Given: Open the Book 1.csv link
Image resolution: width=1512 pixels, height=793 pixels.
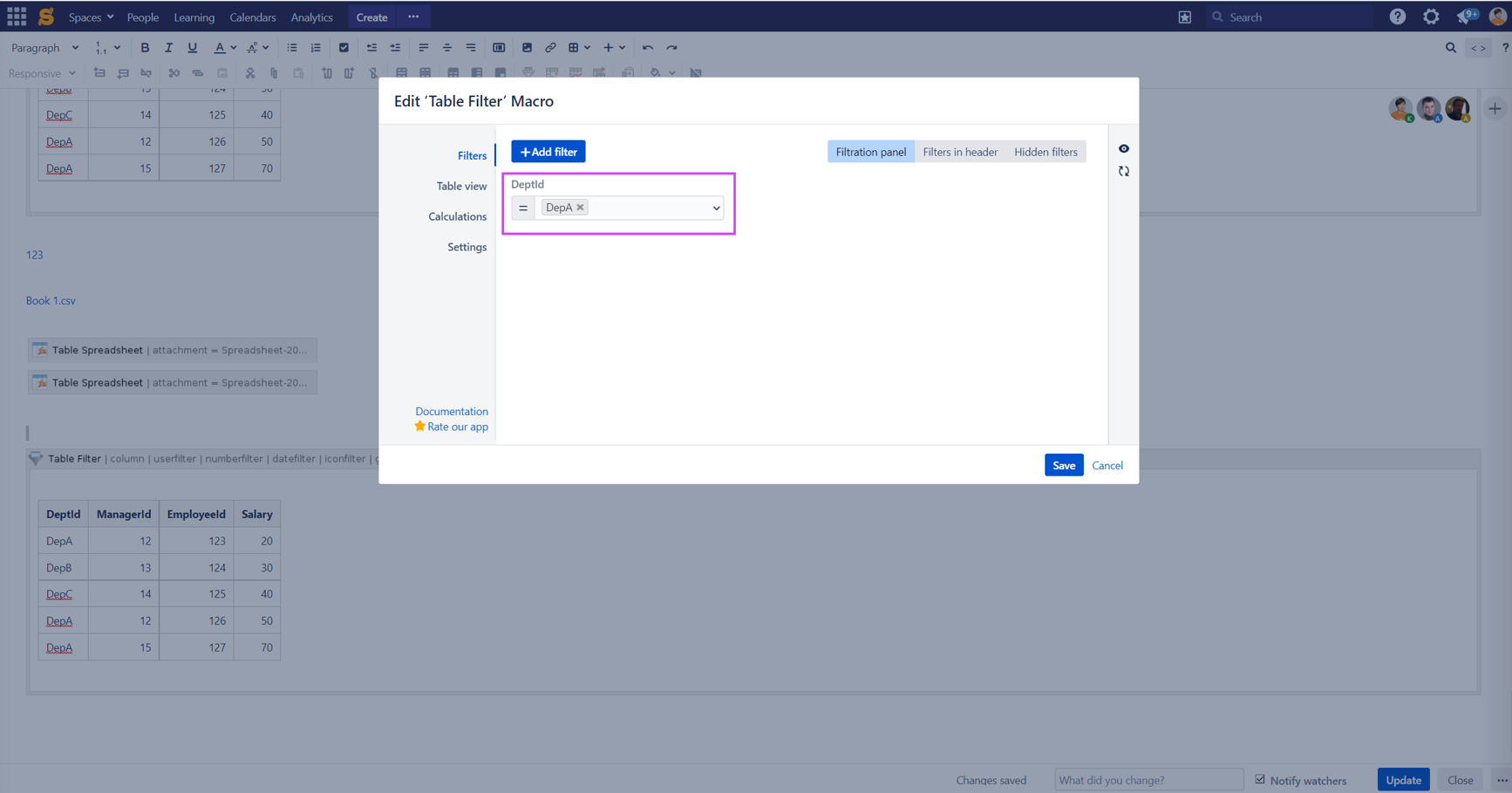Looking at the screenshot, I should [51, 300].
